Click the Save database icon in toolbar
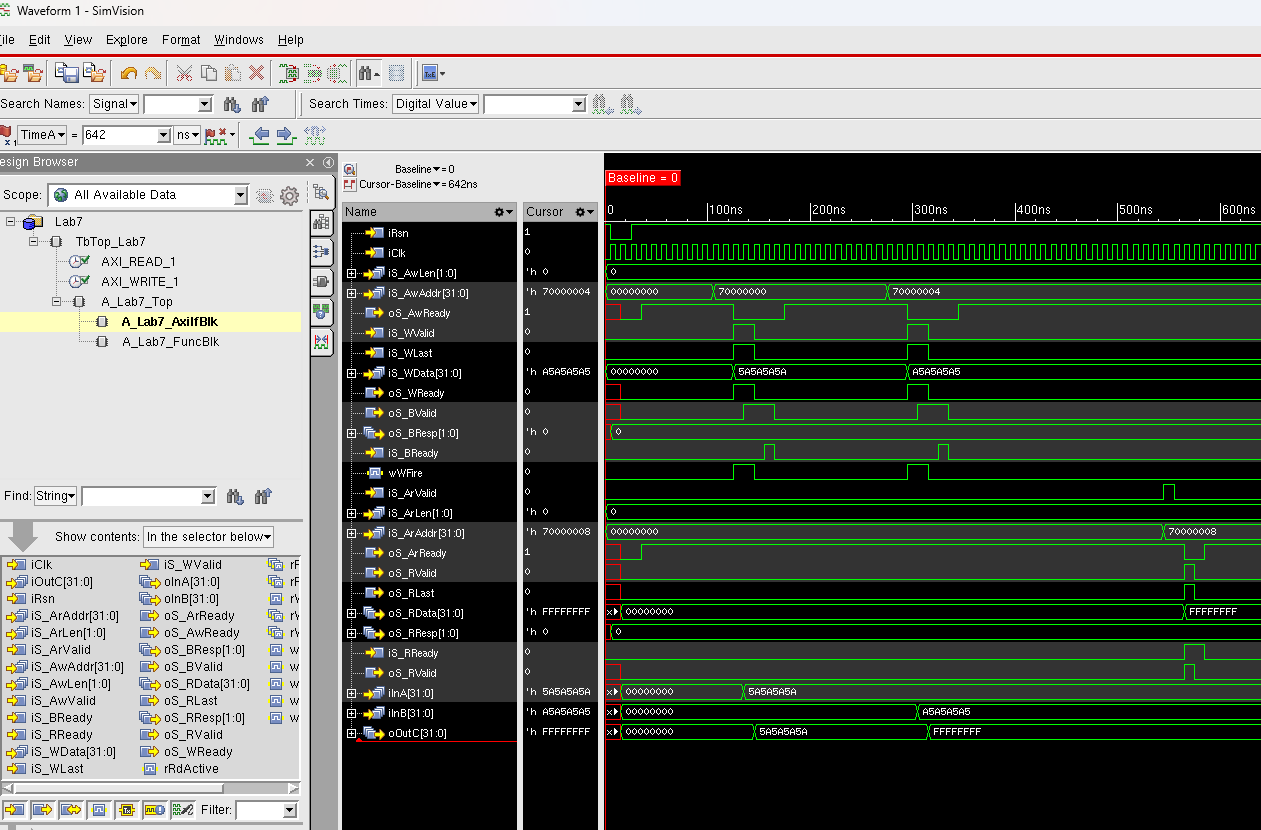Screen dimensions: 1261x830 coord(67,72)
